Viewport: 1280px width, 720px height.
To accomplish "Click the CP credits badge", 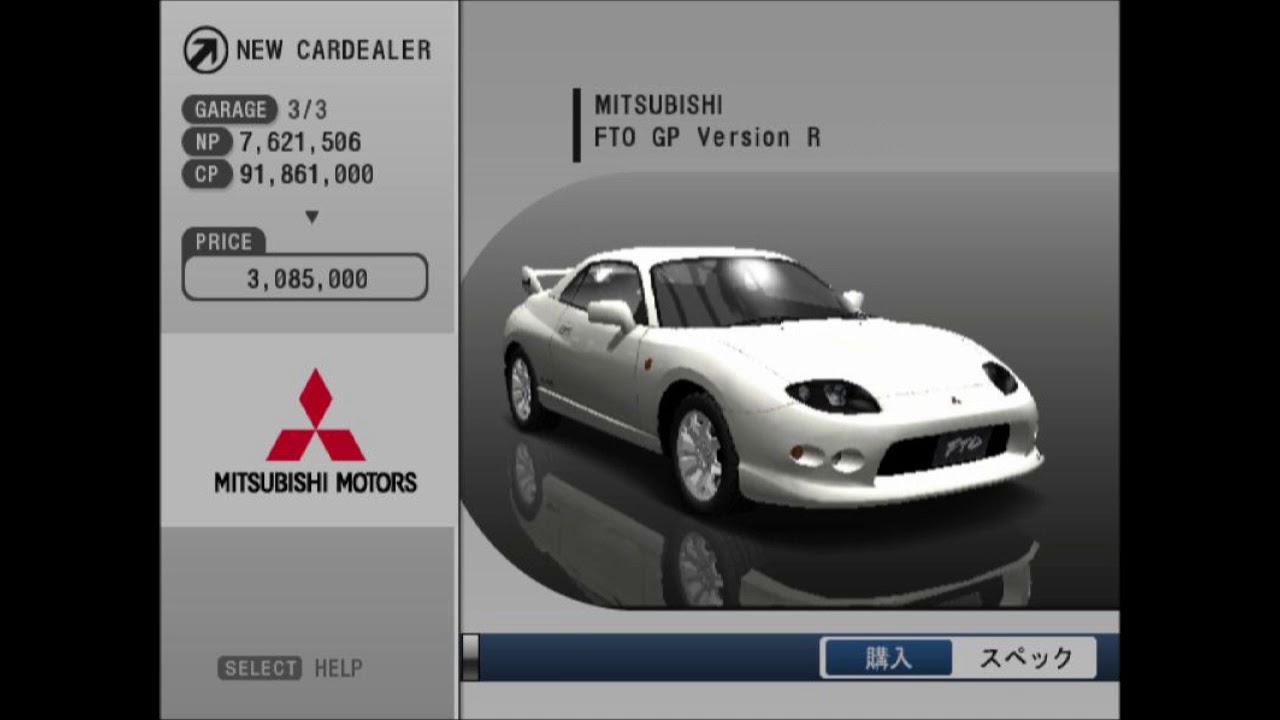I will tap(207, 174).
